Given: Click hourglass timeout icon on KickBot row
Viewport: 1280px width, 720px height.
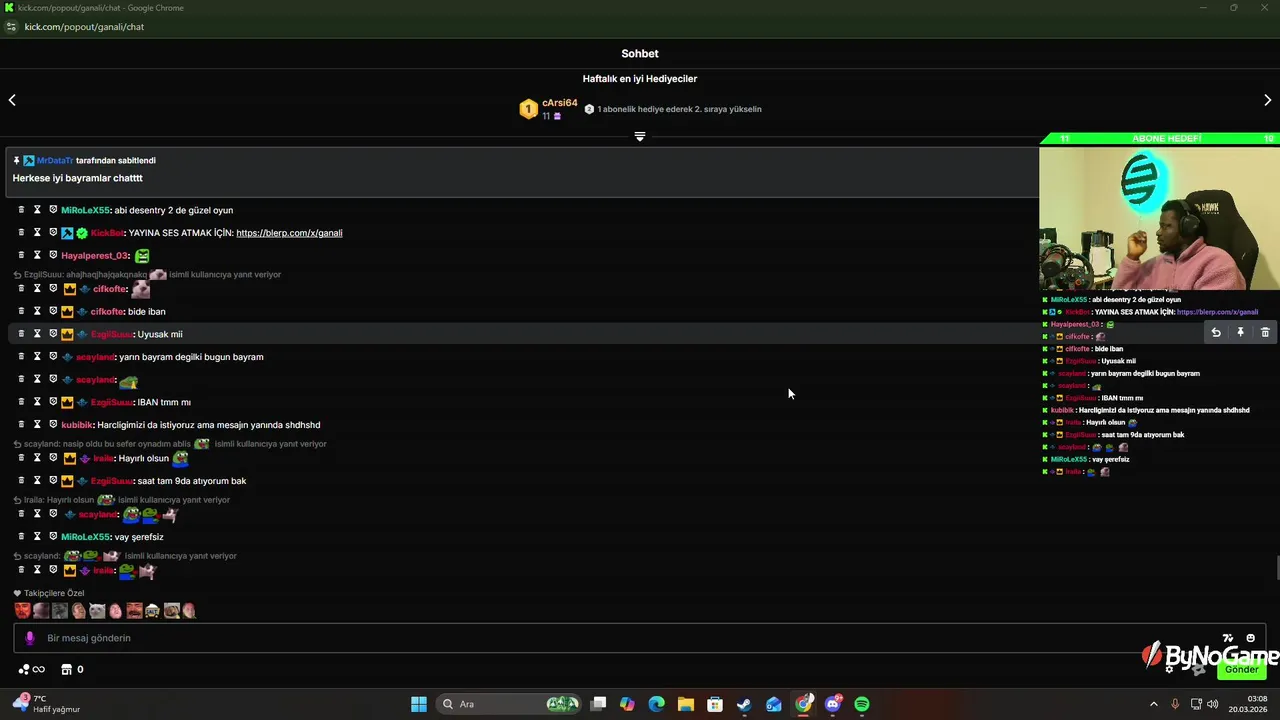Looking at the screenshot, I should (x=37, y=233).
